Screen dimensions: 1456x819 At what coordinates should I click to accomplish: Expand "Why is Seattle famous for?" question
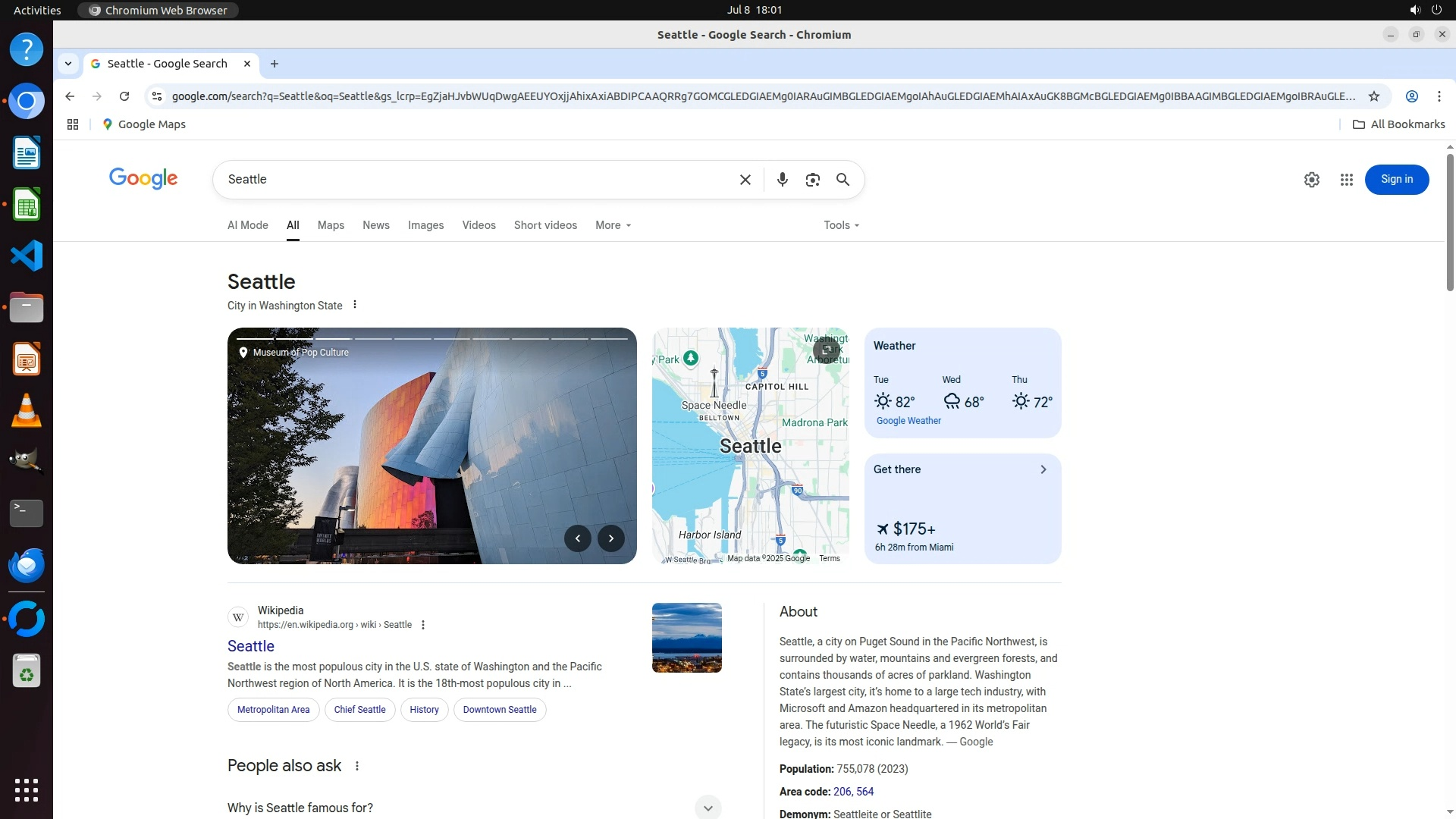point(707,808)
